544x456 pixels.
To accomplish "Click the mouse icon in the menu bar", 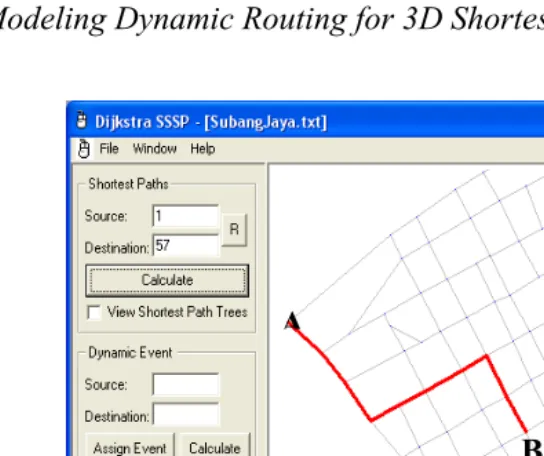I will (x=84, y=149).
